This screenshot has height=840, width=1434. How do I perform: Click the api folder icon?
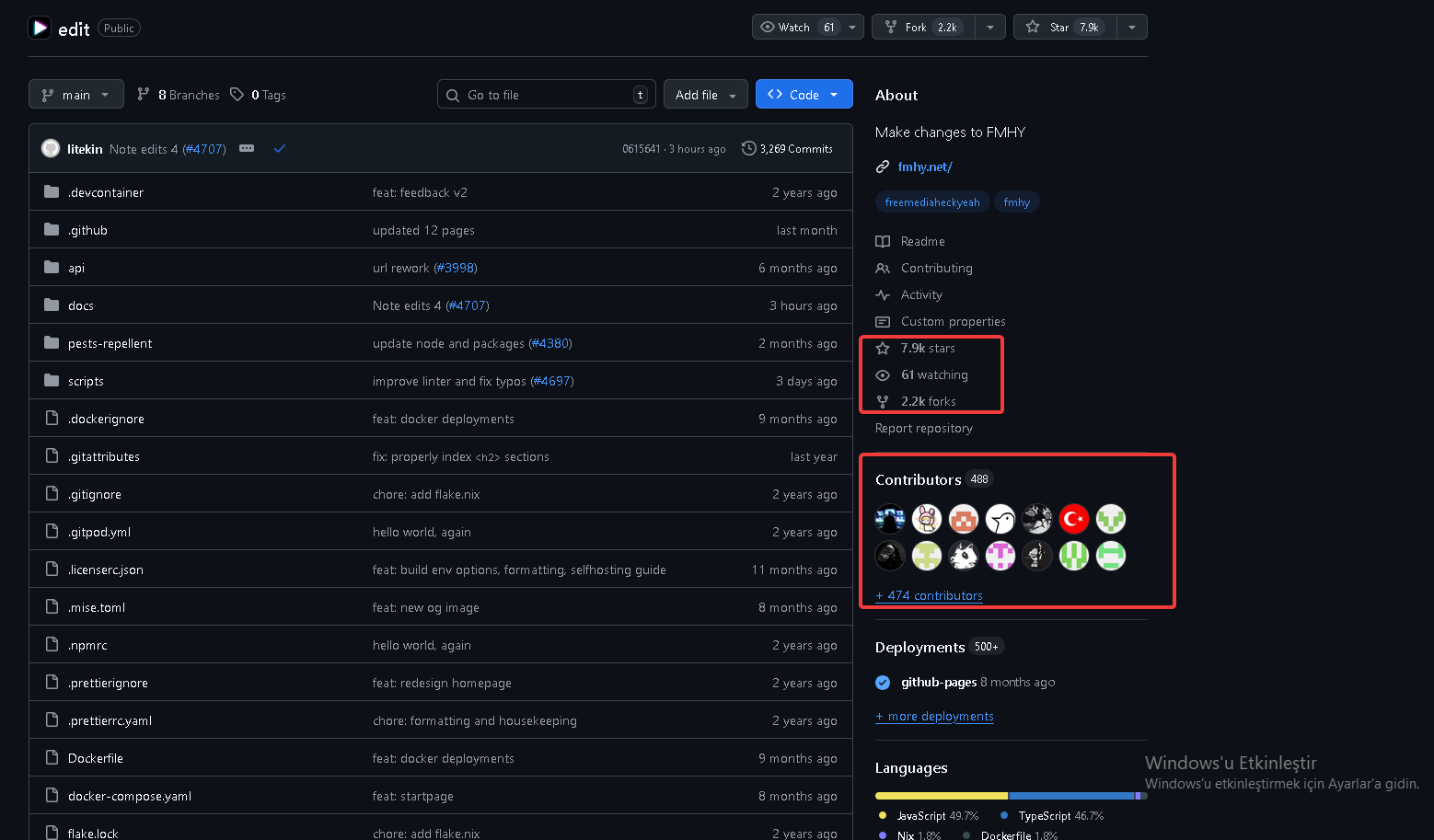(x=52, y=268)
